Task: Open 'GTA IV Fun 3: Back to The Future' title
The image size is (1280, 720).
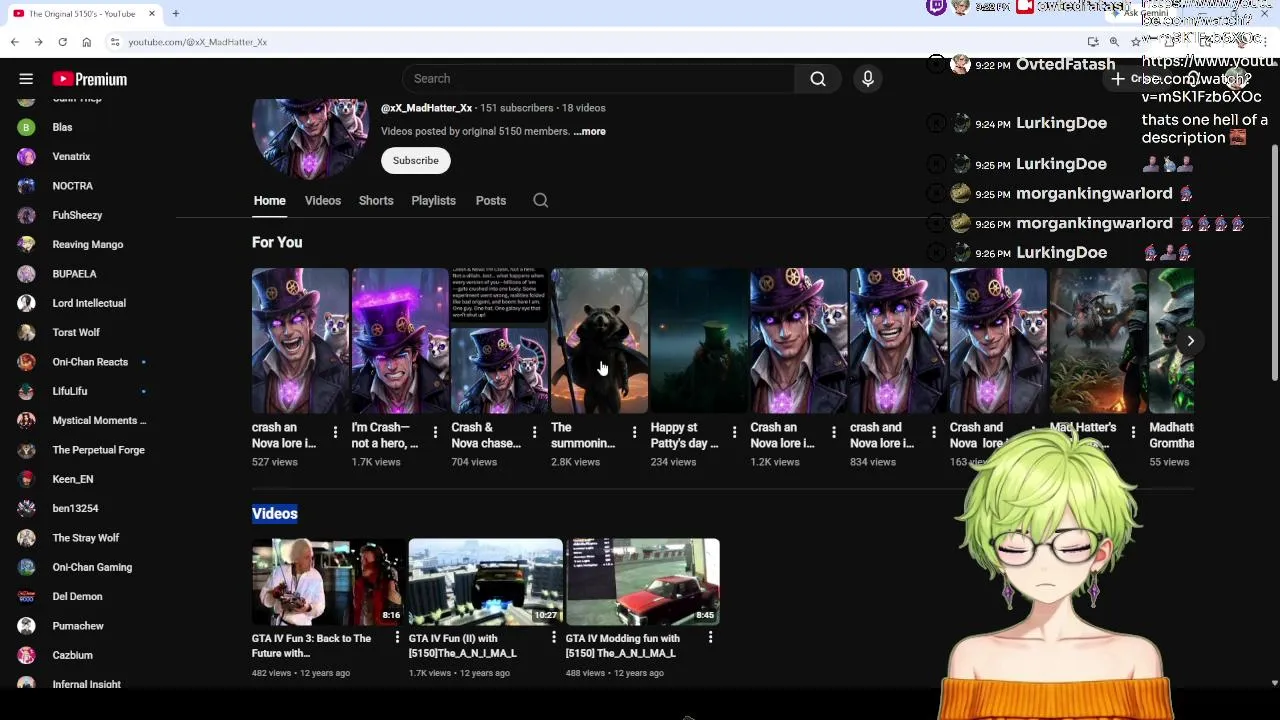Action: point(312,646)
